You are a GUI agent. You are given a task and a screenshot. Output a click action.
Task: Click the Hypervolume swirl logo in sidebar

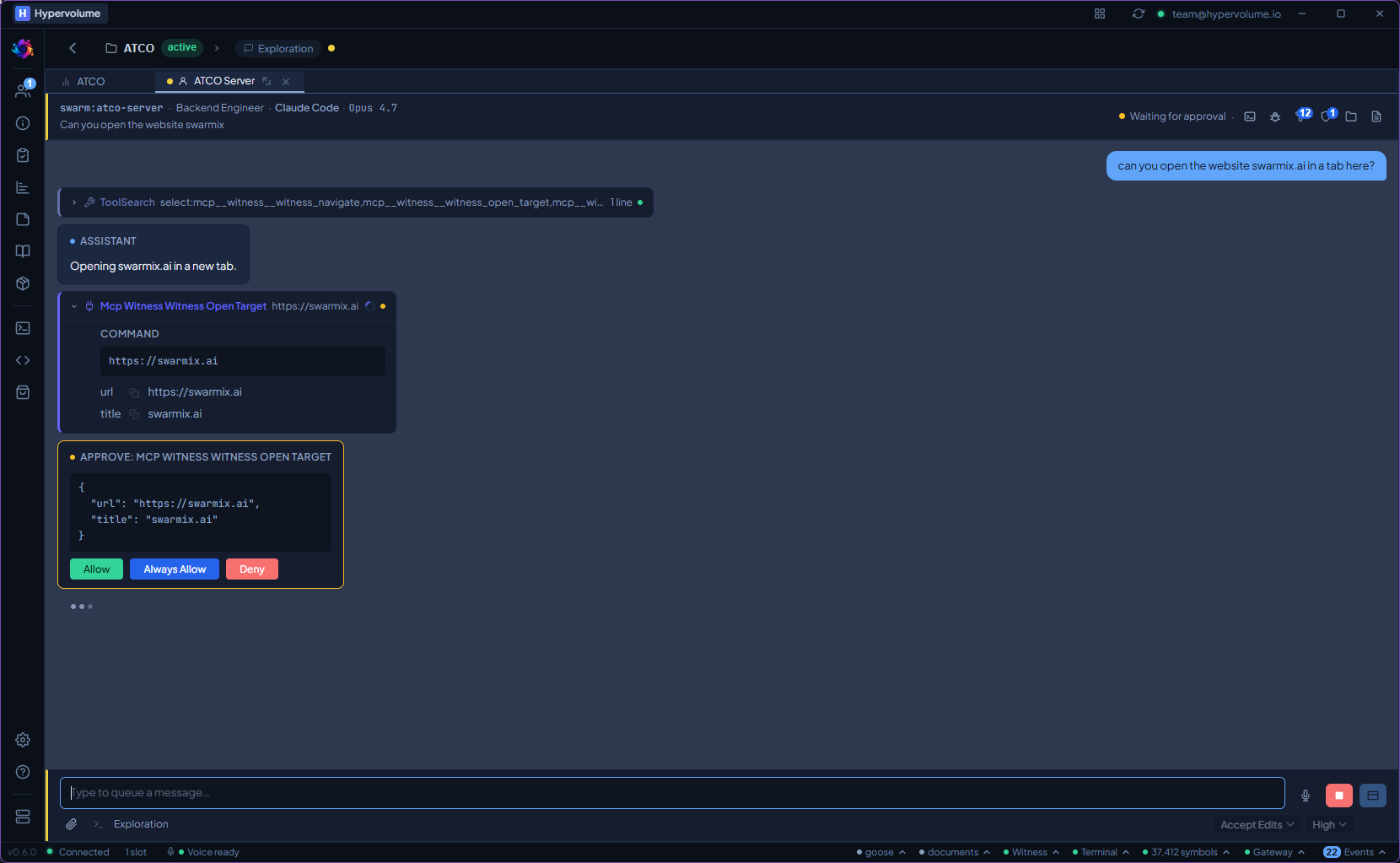tap(23, 49)
